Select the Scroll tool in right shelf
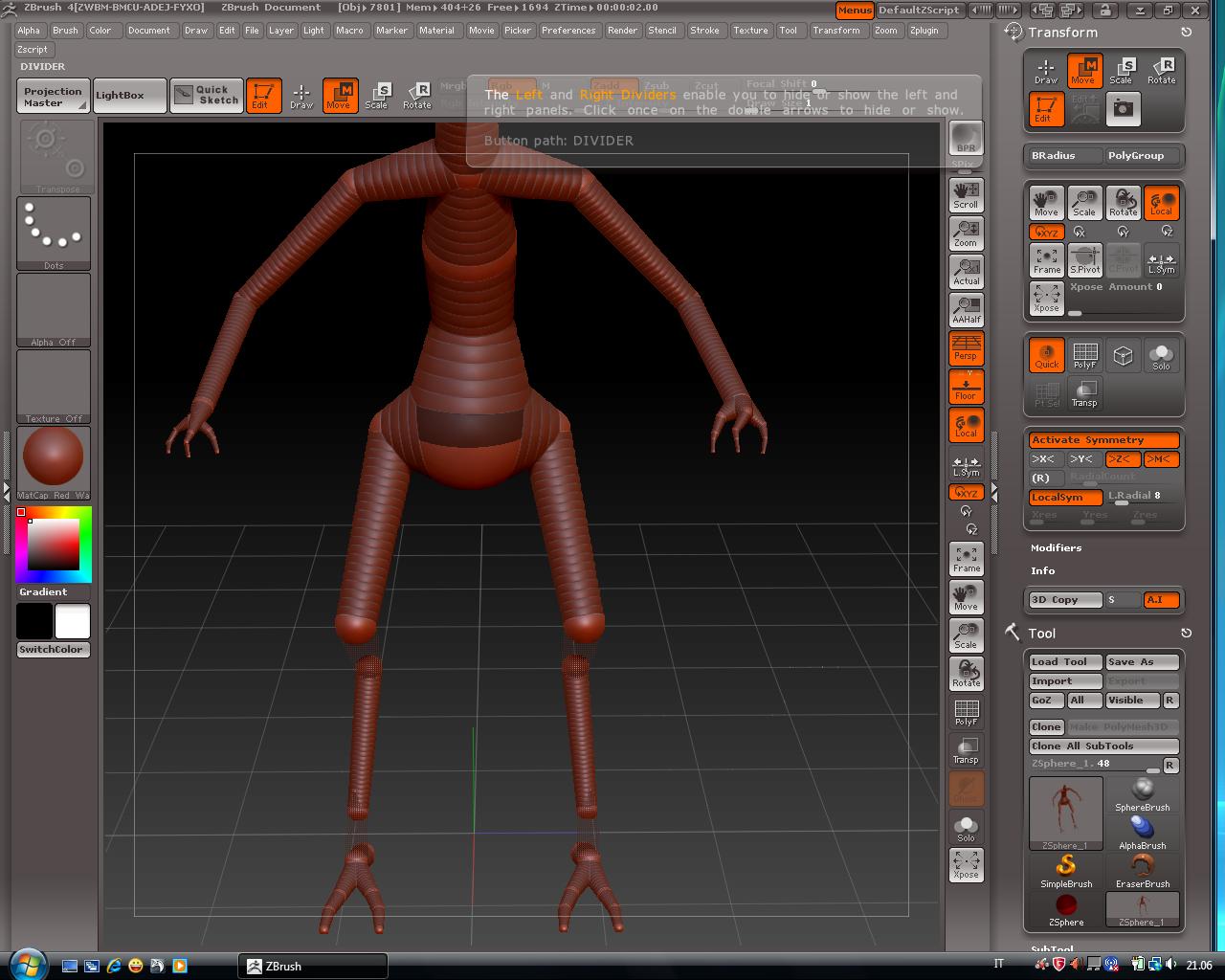Viewport: 1225px width, 980px height. point(966,195)
